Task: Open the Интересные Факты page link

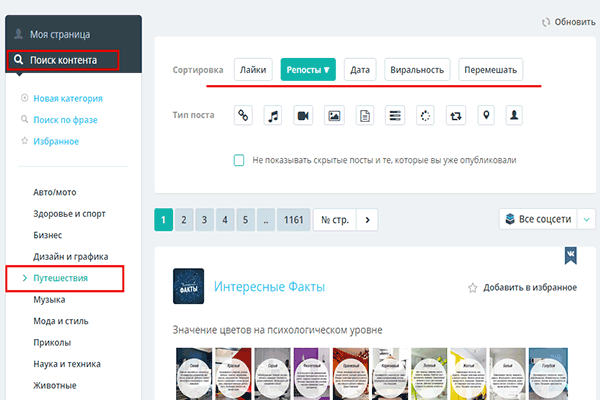Action: [x=270, y=287]
